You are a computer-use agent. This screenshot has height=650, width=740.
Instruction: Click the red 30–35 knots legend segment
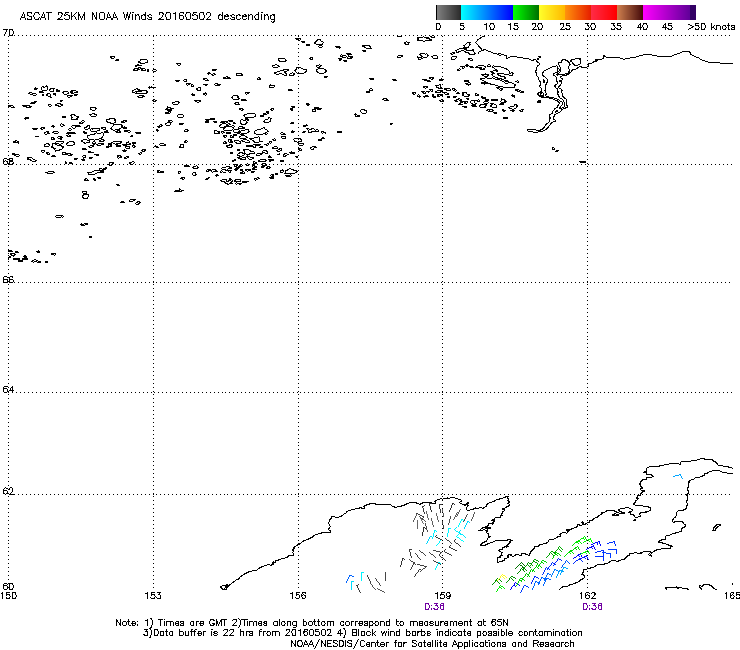click(604, 12)
